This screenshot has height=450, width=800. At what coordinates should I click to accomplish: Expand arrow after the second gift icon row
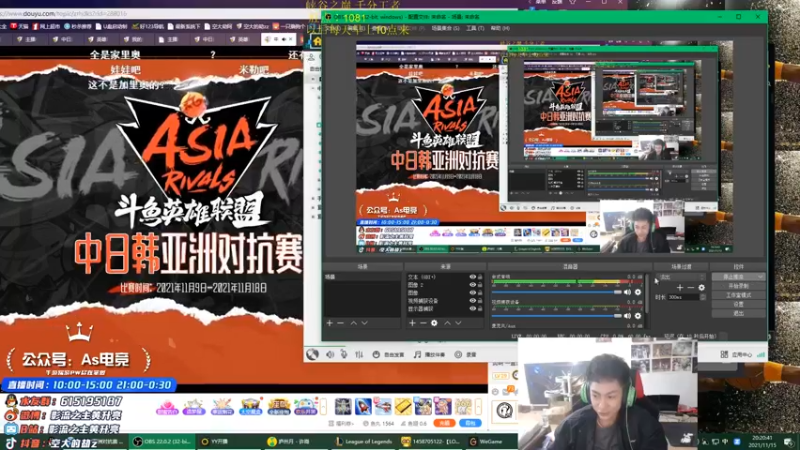coord(478,407)
